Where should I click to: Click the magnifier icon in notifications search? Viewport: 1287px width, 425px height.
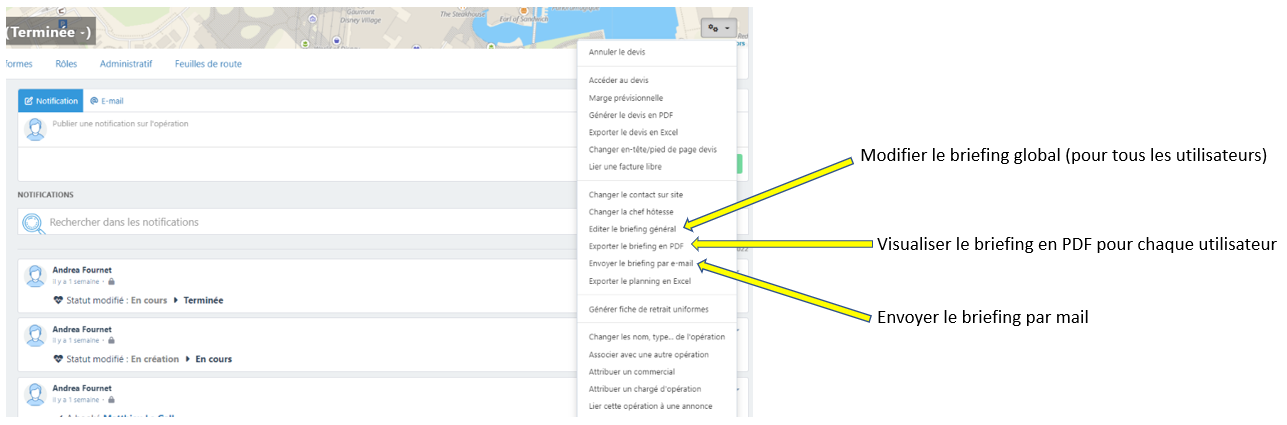pos(33,223)
